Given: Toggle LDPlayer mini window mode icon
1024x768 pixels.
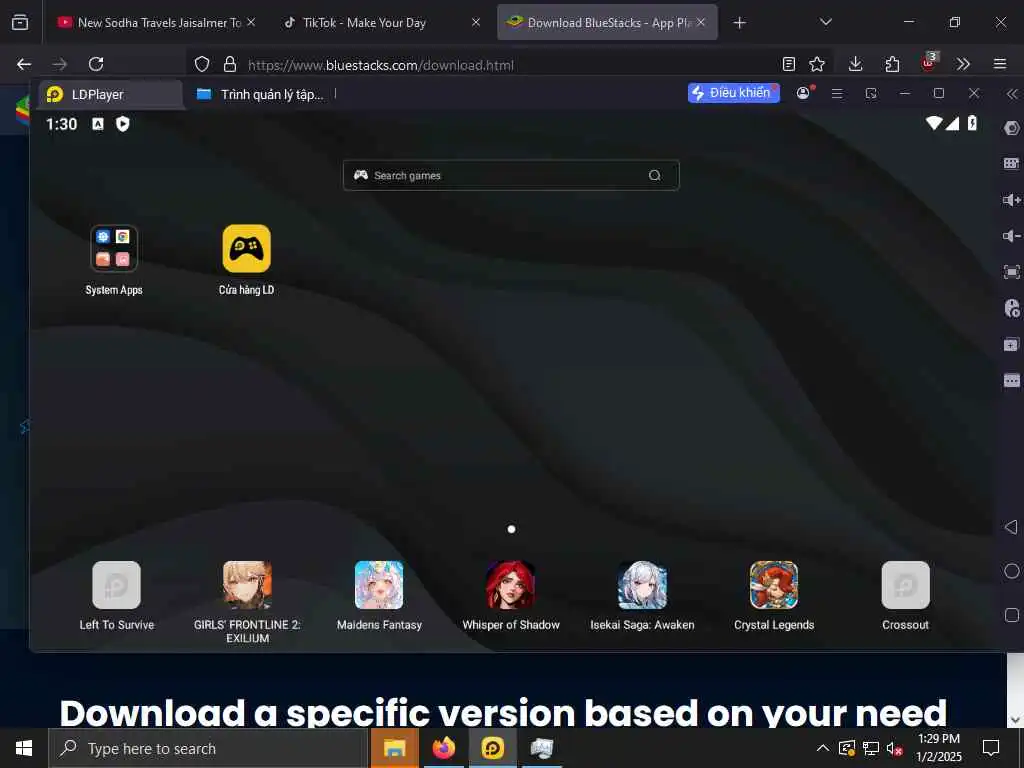Looking at the screenshot, I should (x=871, y=93).
